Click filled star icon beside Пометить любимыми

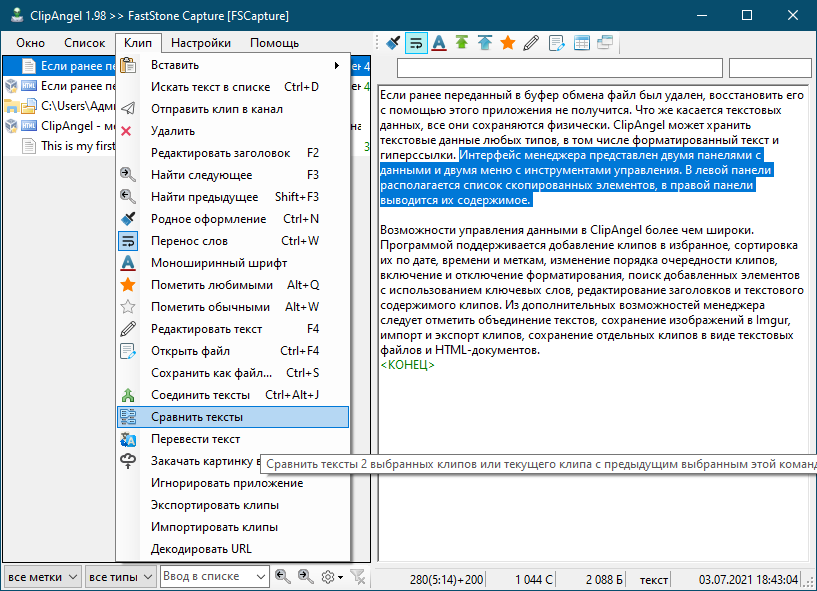128,285
